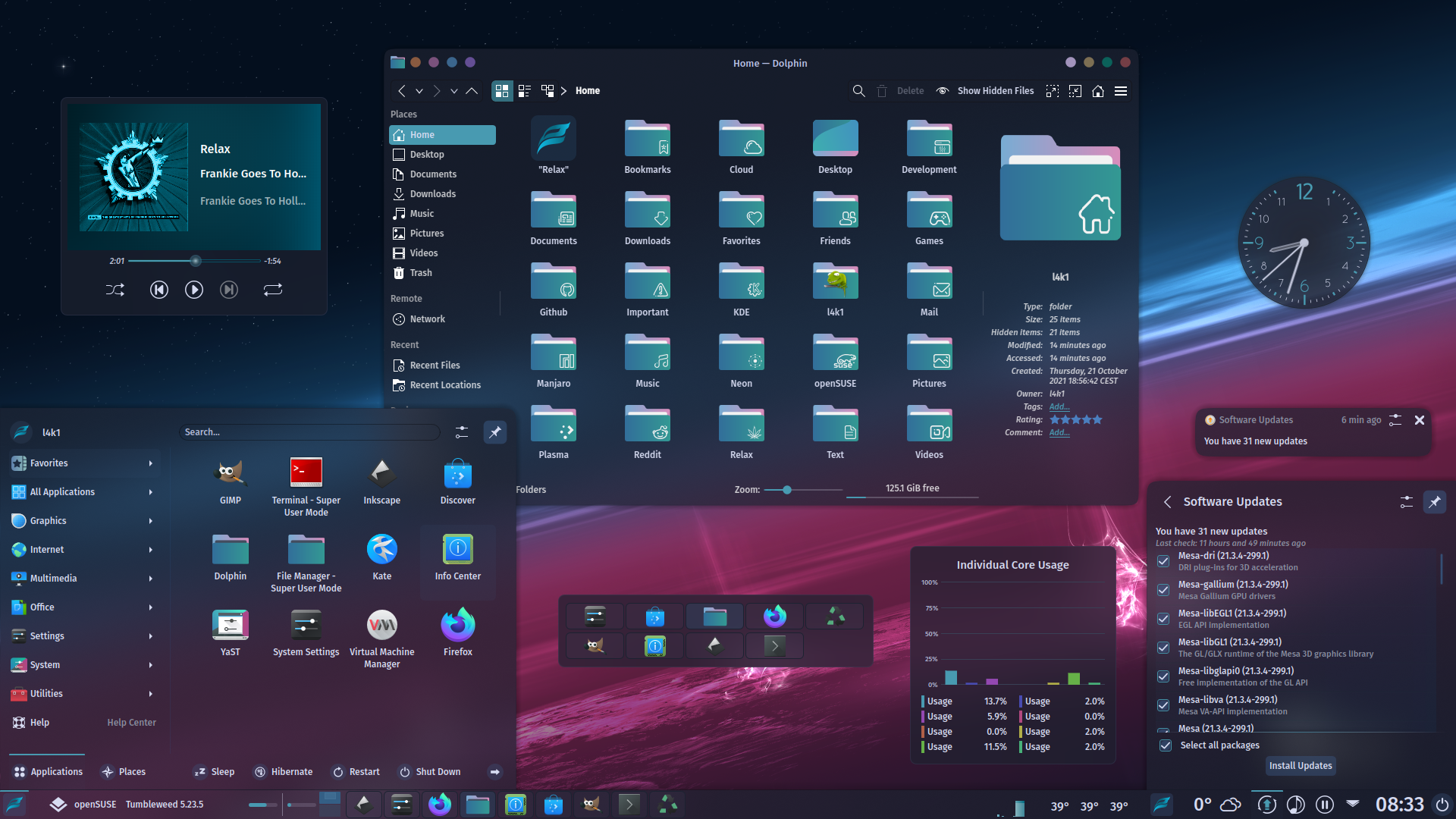
Task: Click Hibernate in launcher footer
Action: [x=283, y=772]
